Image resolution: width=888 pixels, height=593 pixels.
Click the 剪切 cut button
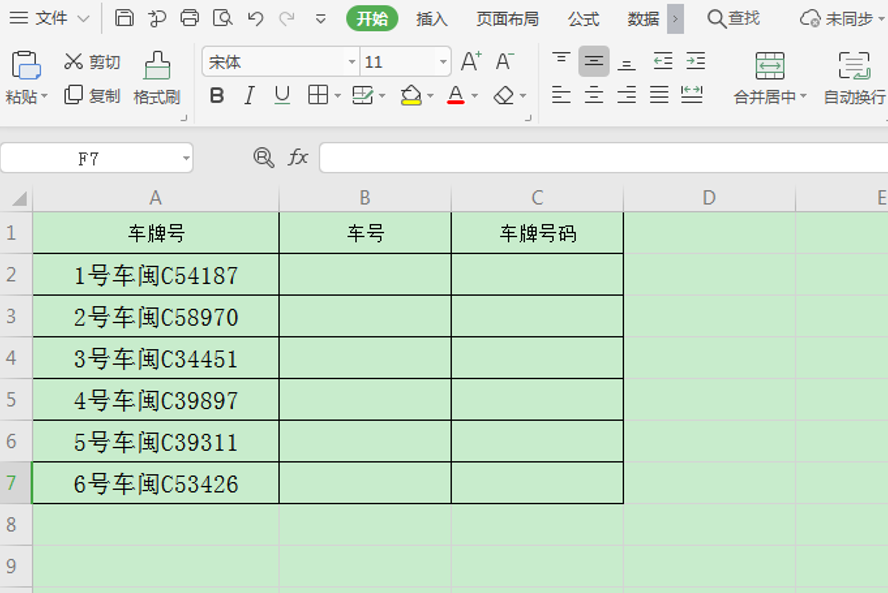pyautogui.click(x=92, y=62)
